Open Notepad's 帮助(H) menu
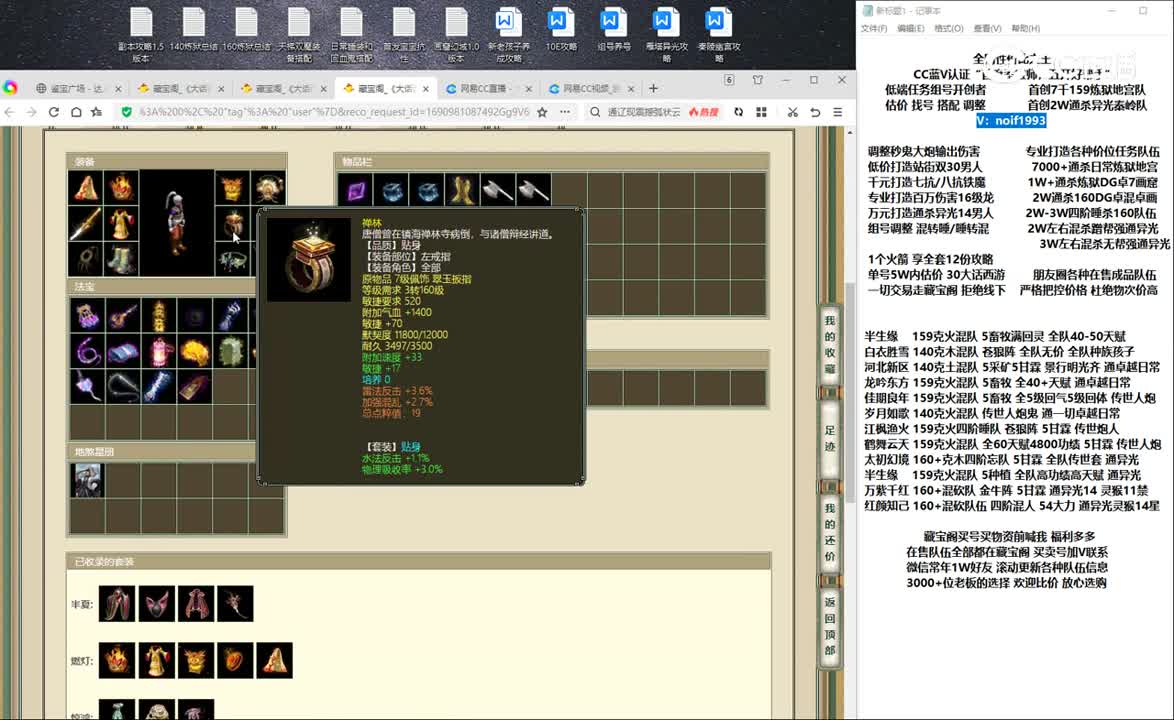This screenshot has height=720, width=1174. click(1026, 28)
